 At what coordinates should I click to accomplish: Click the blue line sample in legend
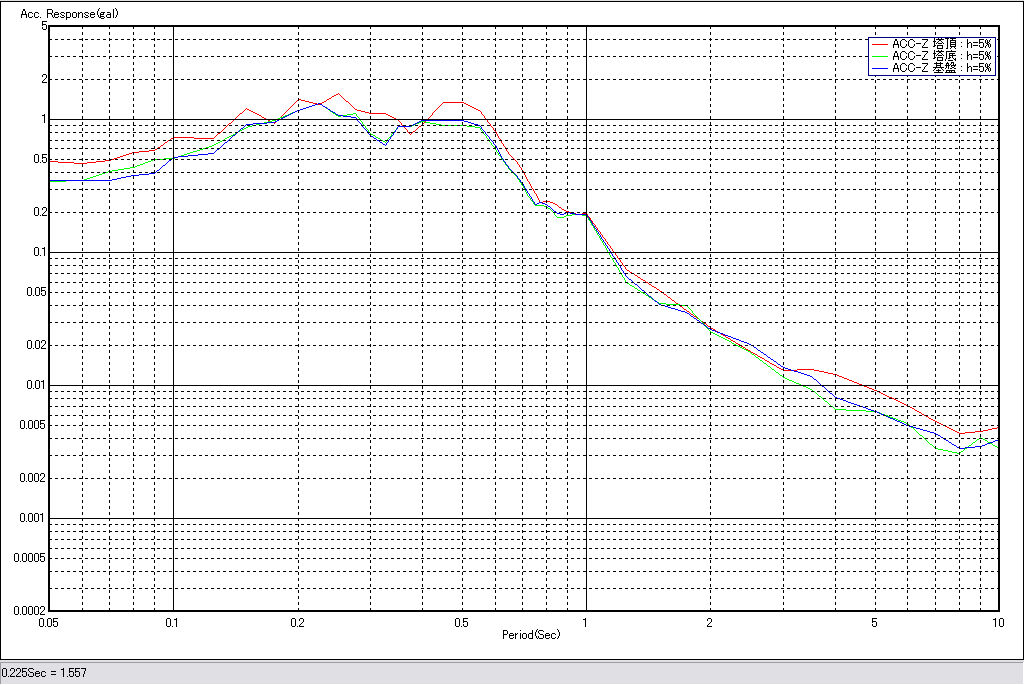879,68
